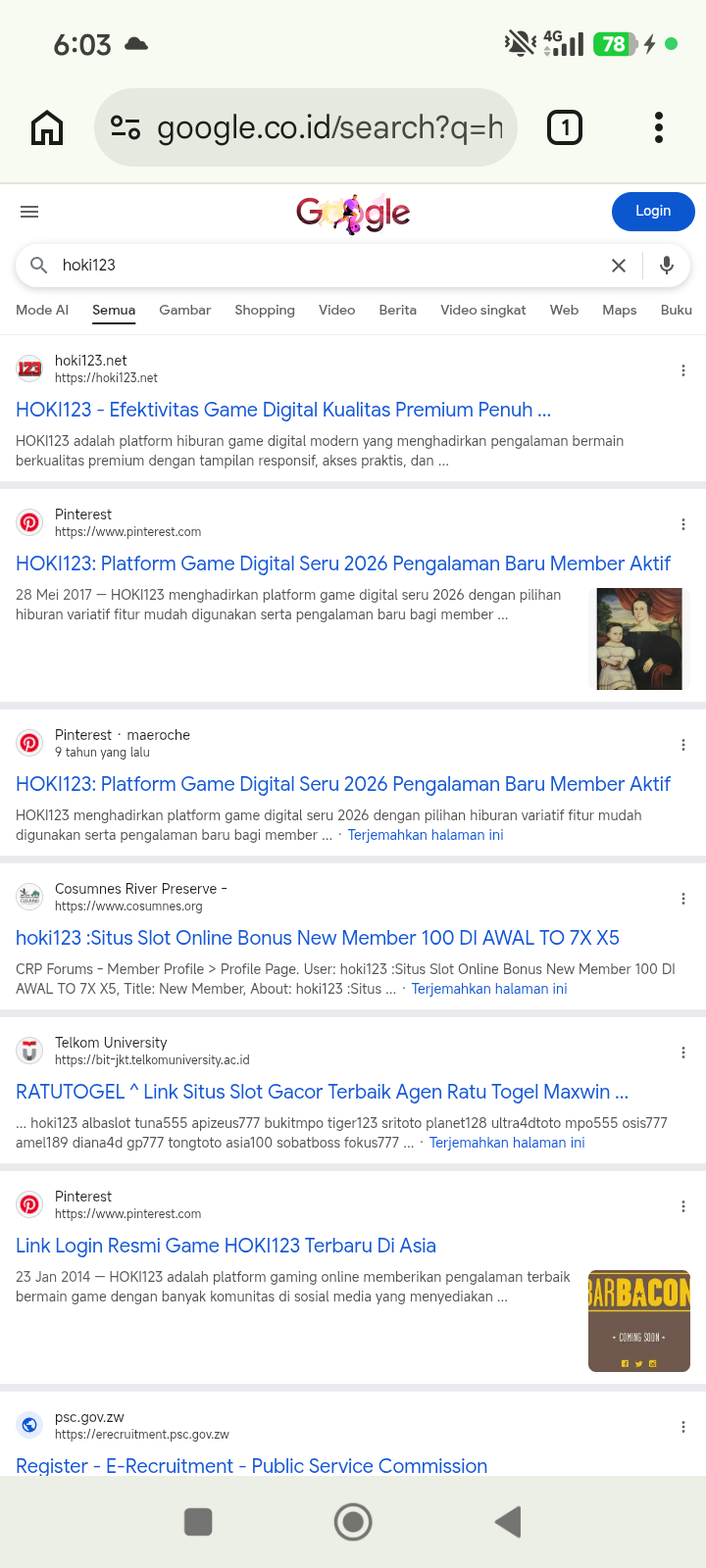The height and width of the screenshot is (1568, 706).
Task: Tap the Chrome home icon
Action: tap(47, 127)
